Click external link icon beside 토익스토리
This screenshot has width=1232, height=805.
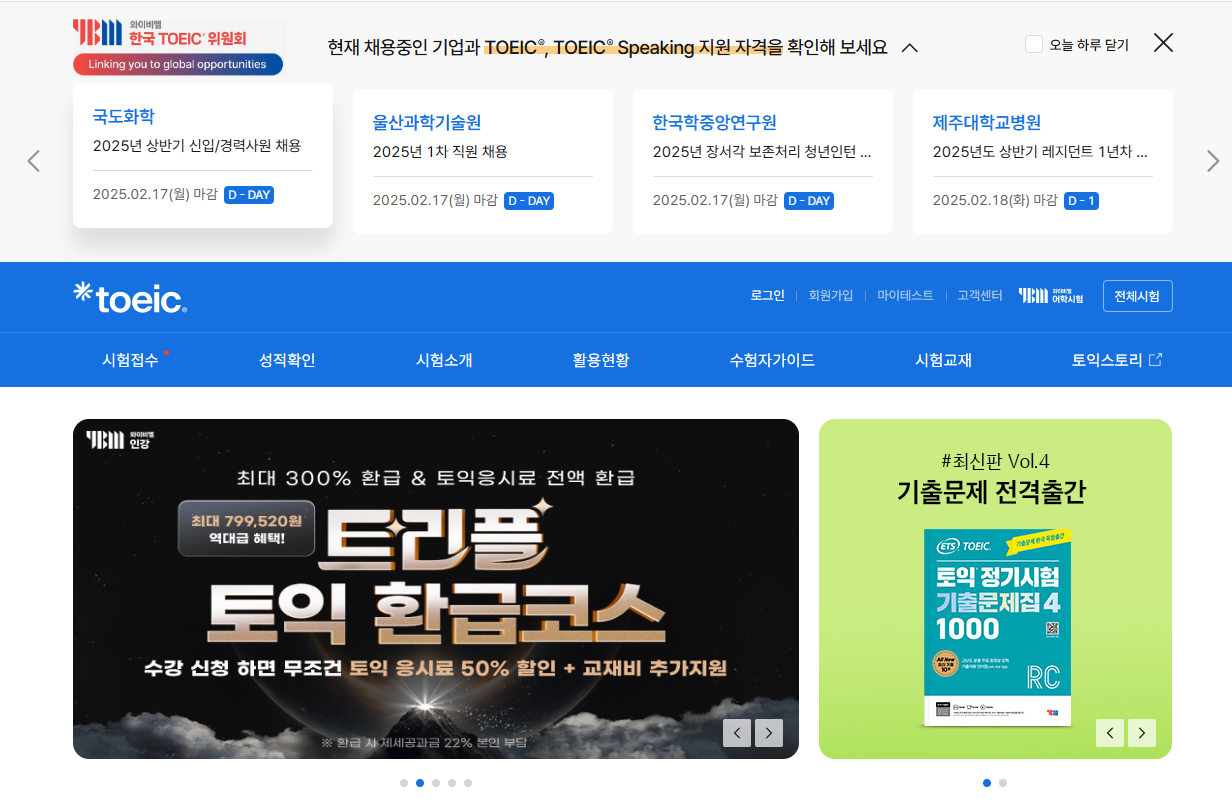point(1156,360)
